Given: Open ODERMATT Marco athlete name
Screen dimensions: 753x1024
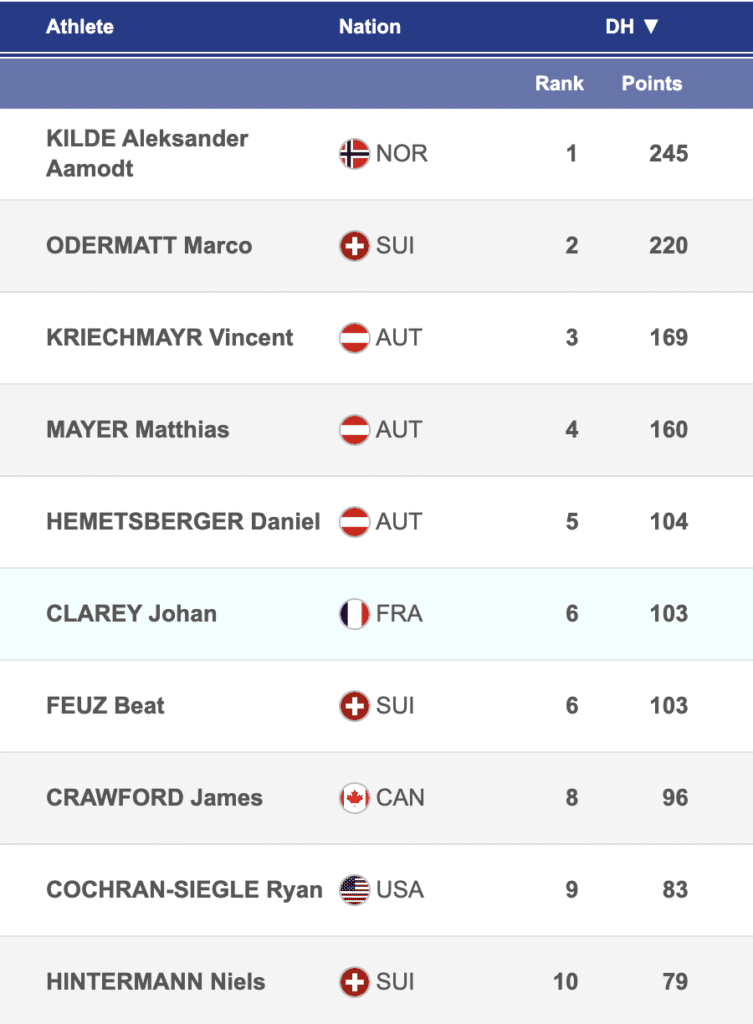Looking at the screenshot, I should 149,246.
